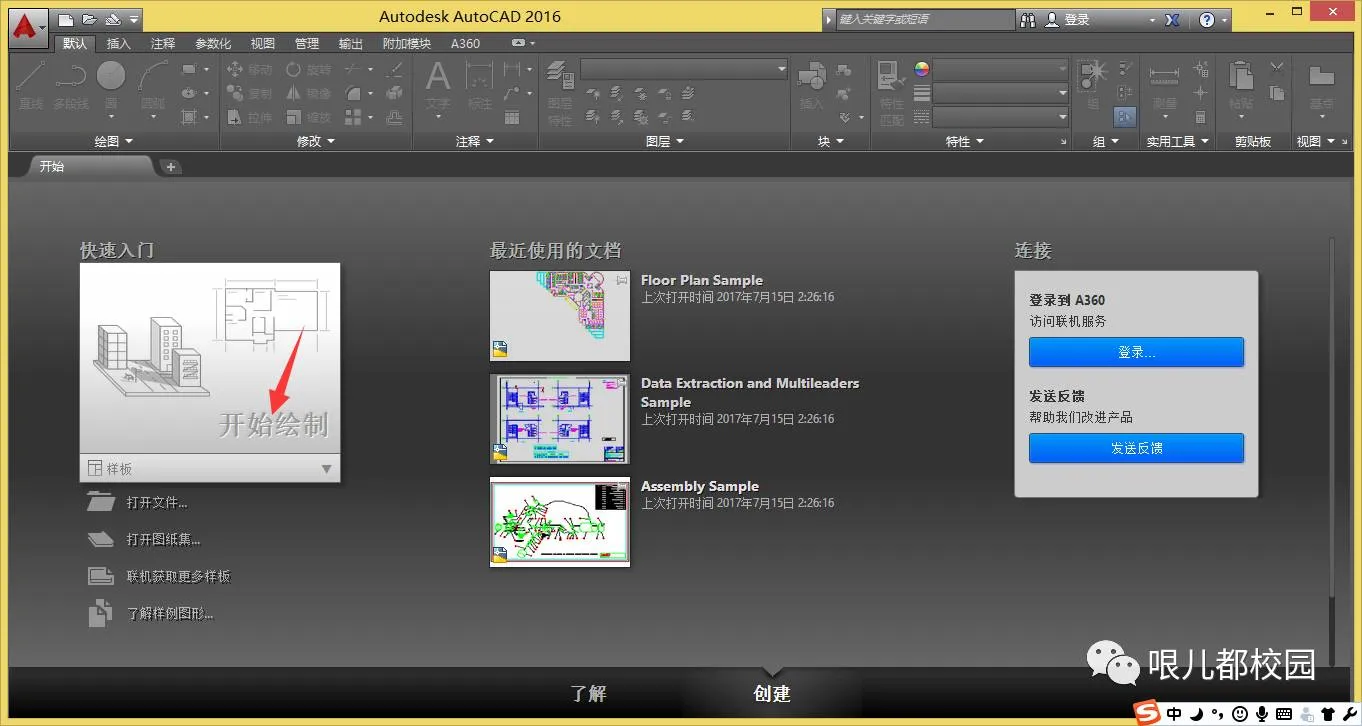Click the binoculars search icon
This screenshot has width=1362, height=726.
pos(1028,19)
